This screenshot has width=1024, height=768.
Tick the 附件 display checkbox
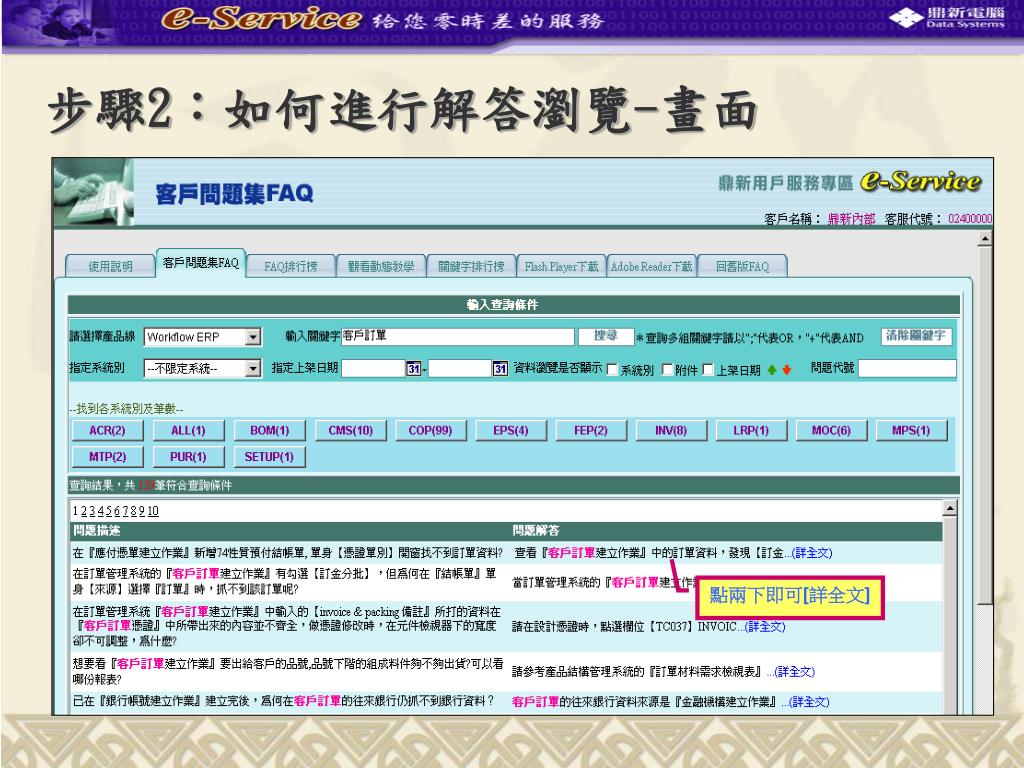667,370
